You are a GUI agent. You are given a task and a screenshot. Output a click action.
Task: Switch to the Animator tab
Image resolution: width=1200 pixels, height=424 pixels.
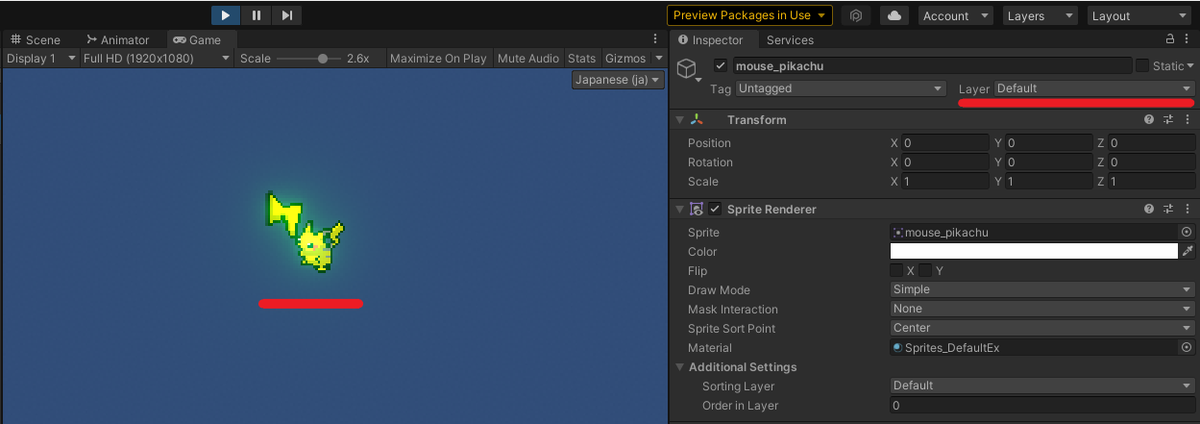pyautogui.click(x=116, y=40)
